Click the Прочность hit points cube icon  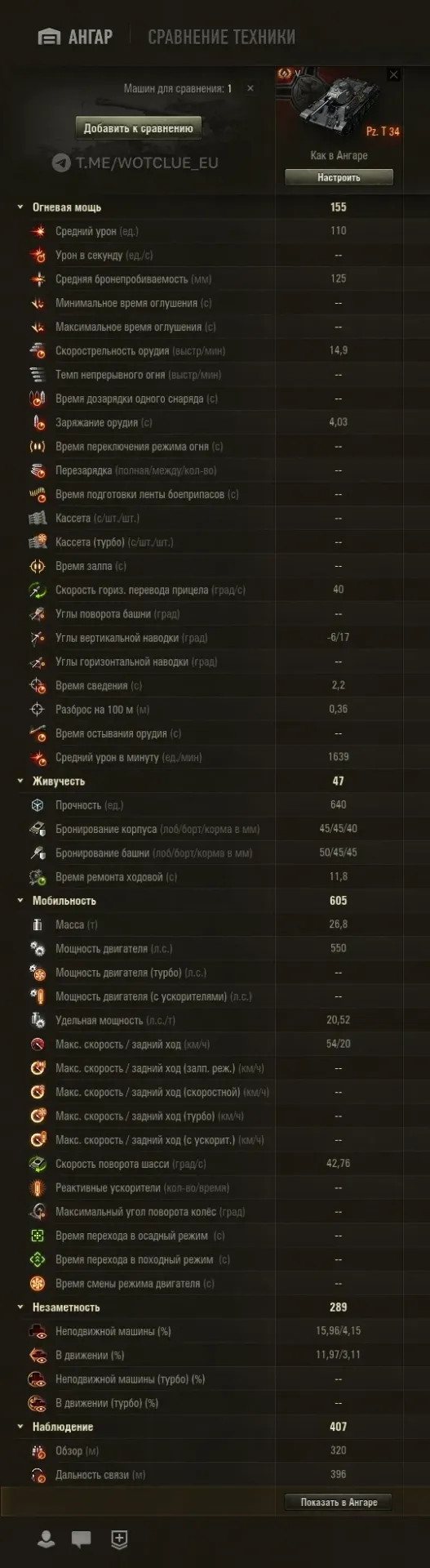[38, 805]
